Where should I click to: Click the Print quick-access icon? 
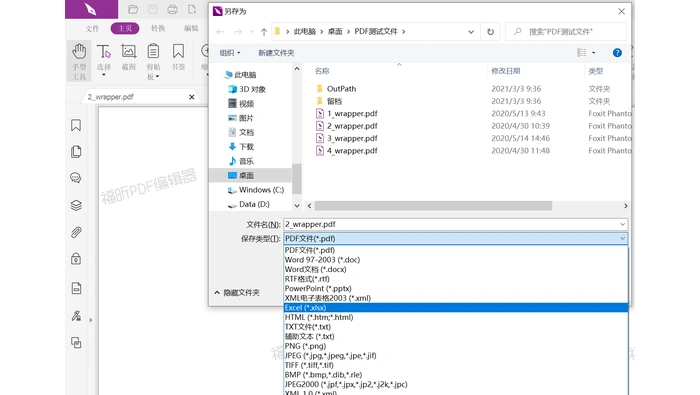172,9
